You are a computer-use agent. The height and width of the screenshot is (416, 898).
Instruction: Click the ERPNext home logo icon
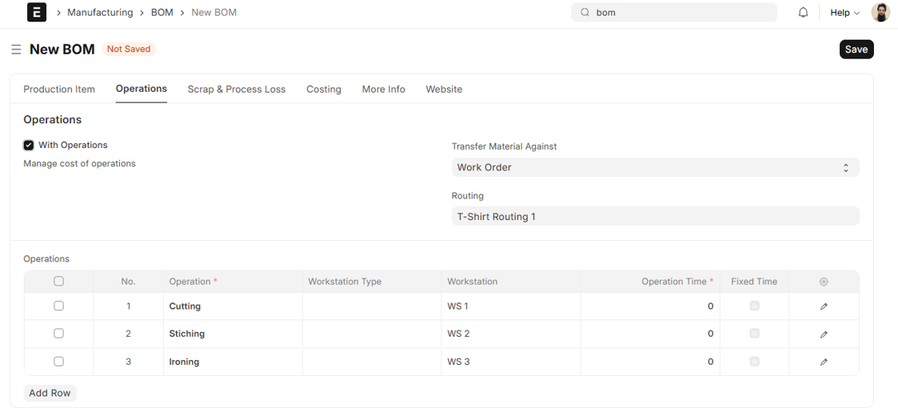36,13
